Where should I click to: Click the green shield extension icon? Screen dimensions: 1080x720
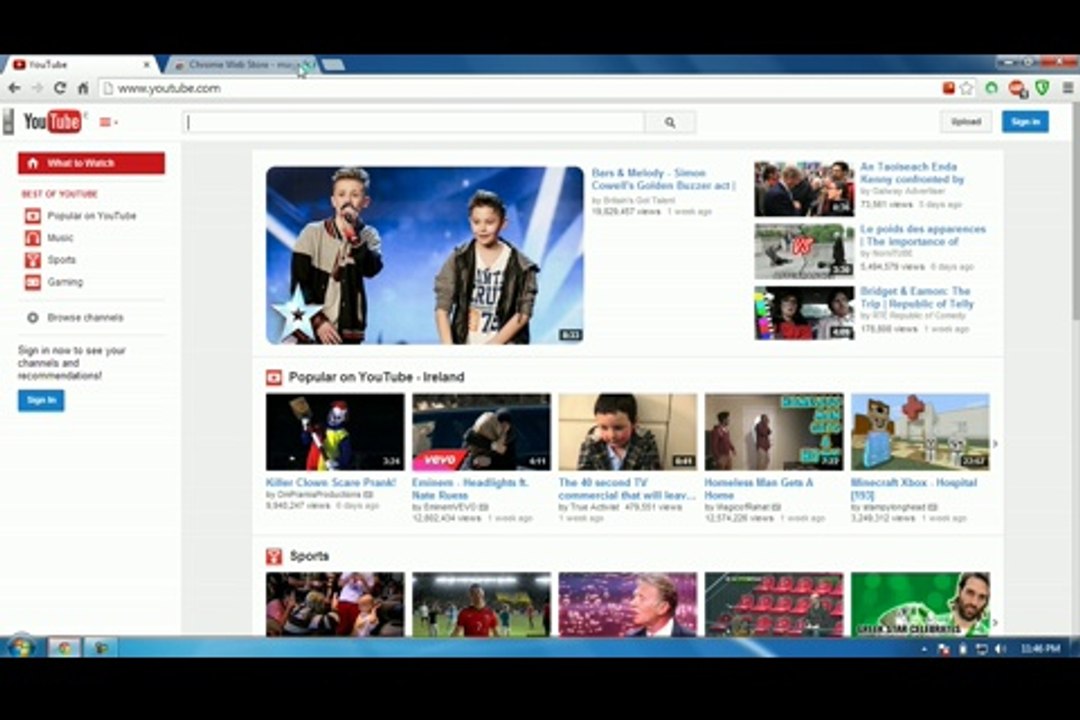pos(1042,88)
